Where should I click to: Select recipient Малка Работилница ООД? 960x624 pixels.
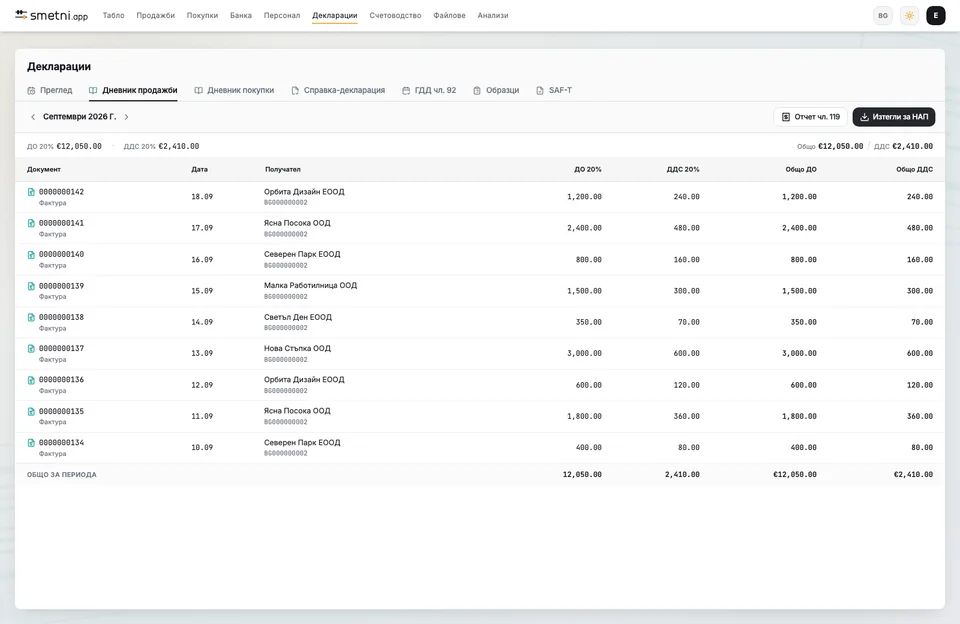310,285
